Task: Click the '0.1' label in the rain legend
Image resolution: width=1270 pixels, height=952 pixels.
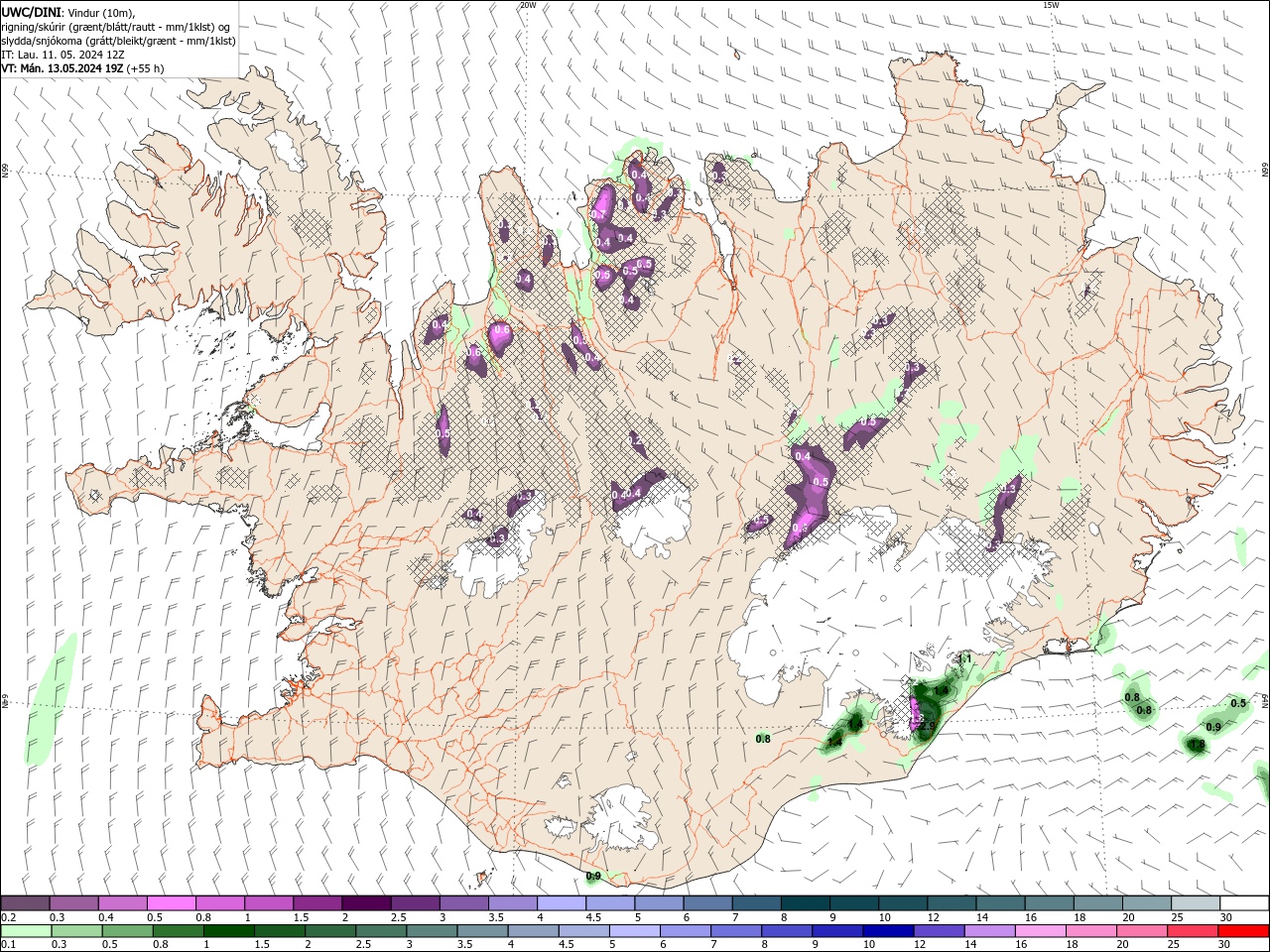Action: coord(8,945)
